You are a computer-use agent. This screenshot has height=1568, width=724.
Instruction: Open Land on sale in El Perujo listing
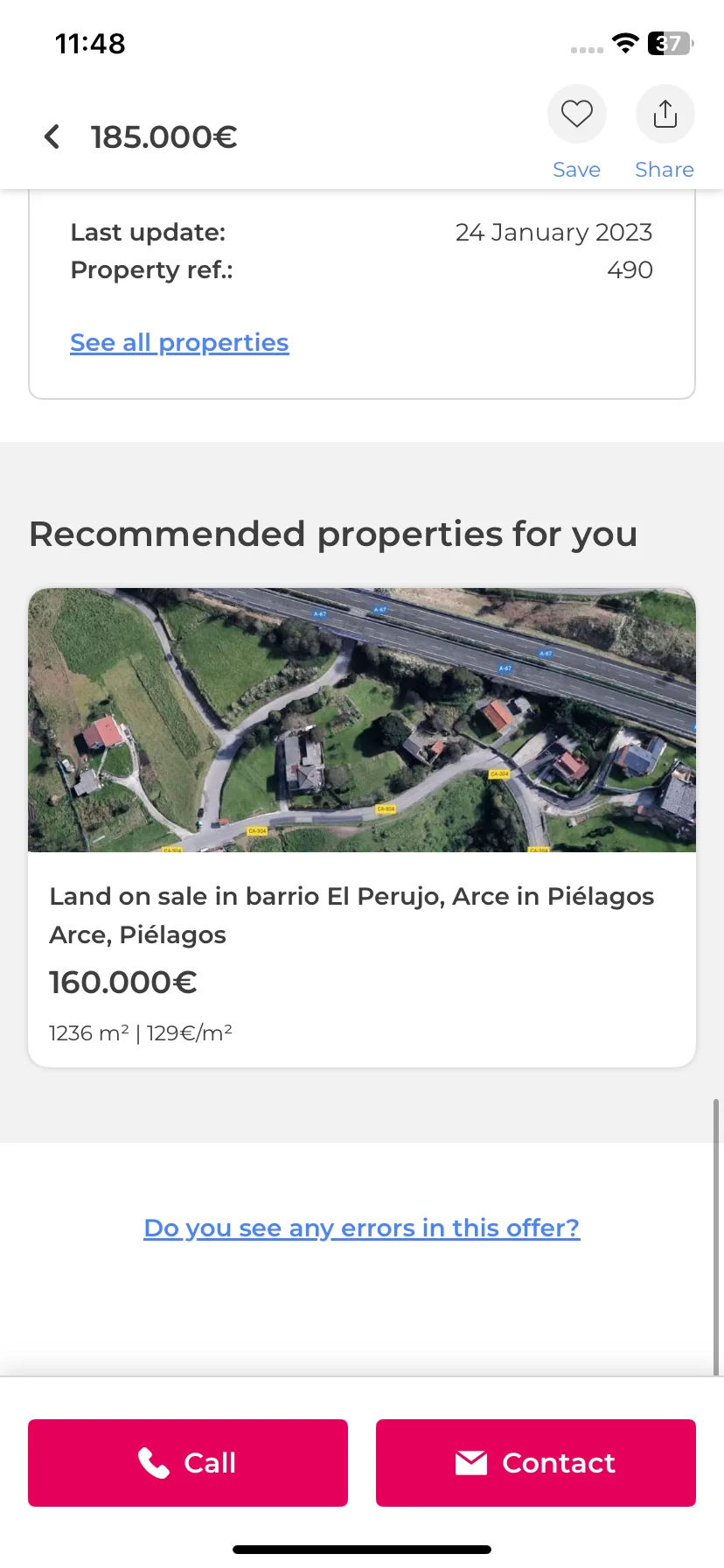point(352,897)
